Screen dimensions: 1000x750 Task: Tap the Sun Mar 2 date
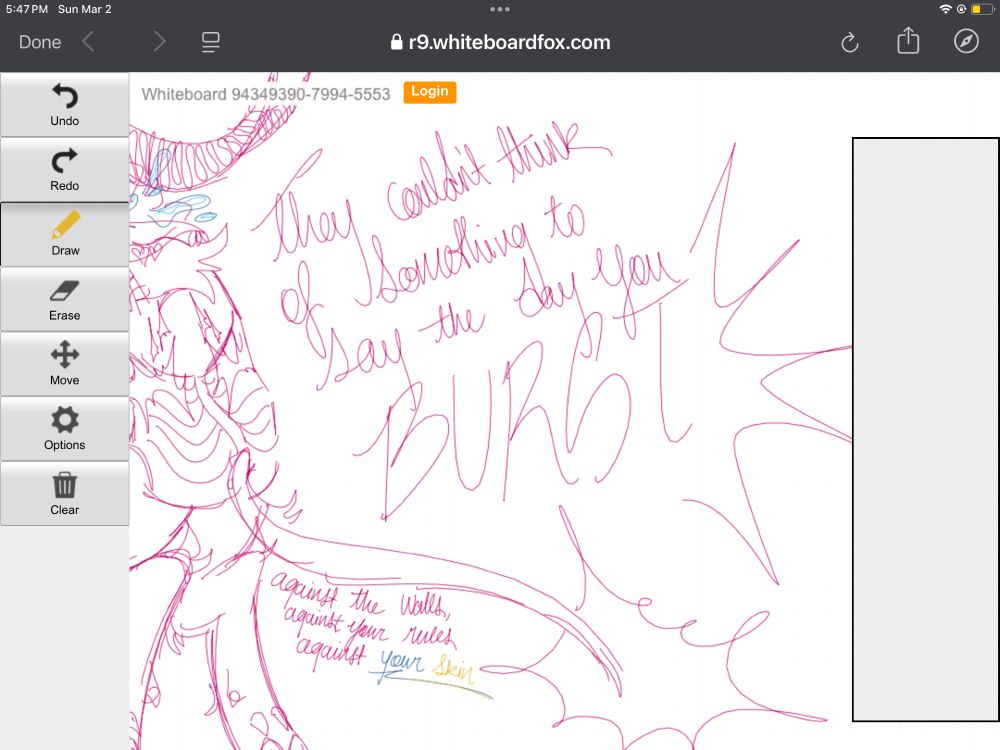tap(84, 9)
